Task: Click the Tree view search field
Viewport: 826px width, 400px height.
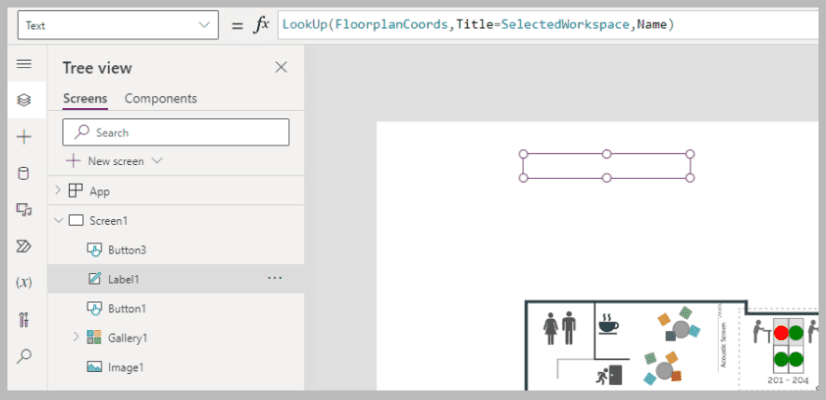Action: pos(176,132)
